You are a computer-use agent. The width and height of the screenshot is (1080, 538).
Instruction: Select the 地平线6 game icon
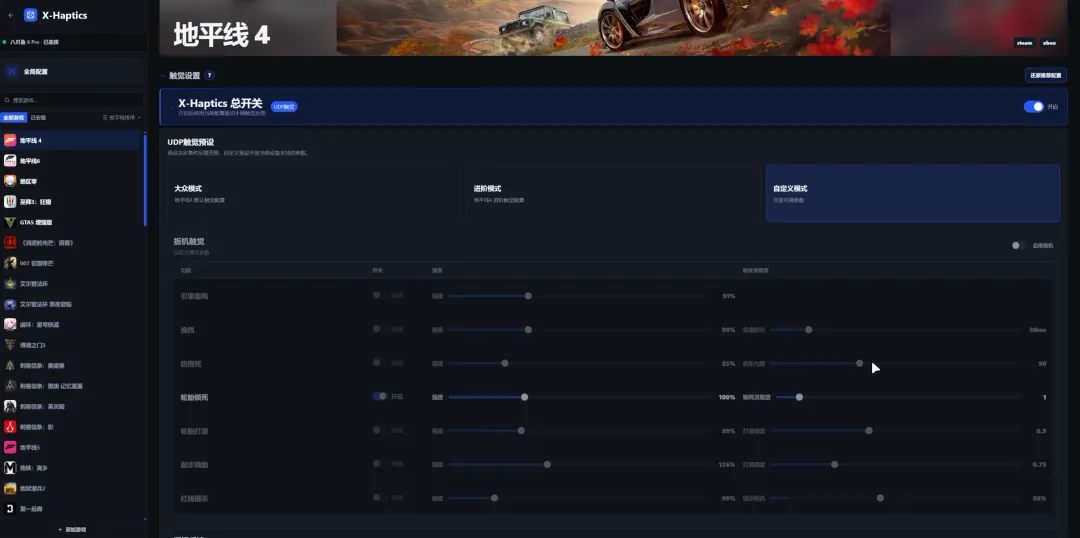[10, 161]
